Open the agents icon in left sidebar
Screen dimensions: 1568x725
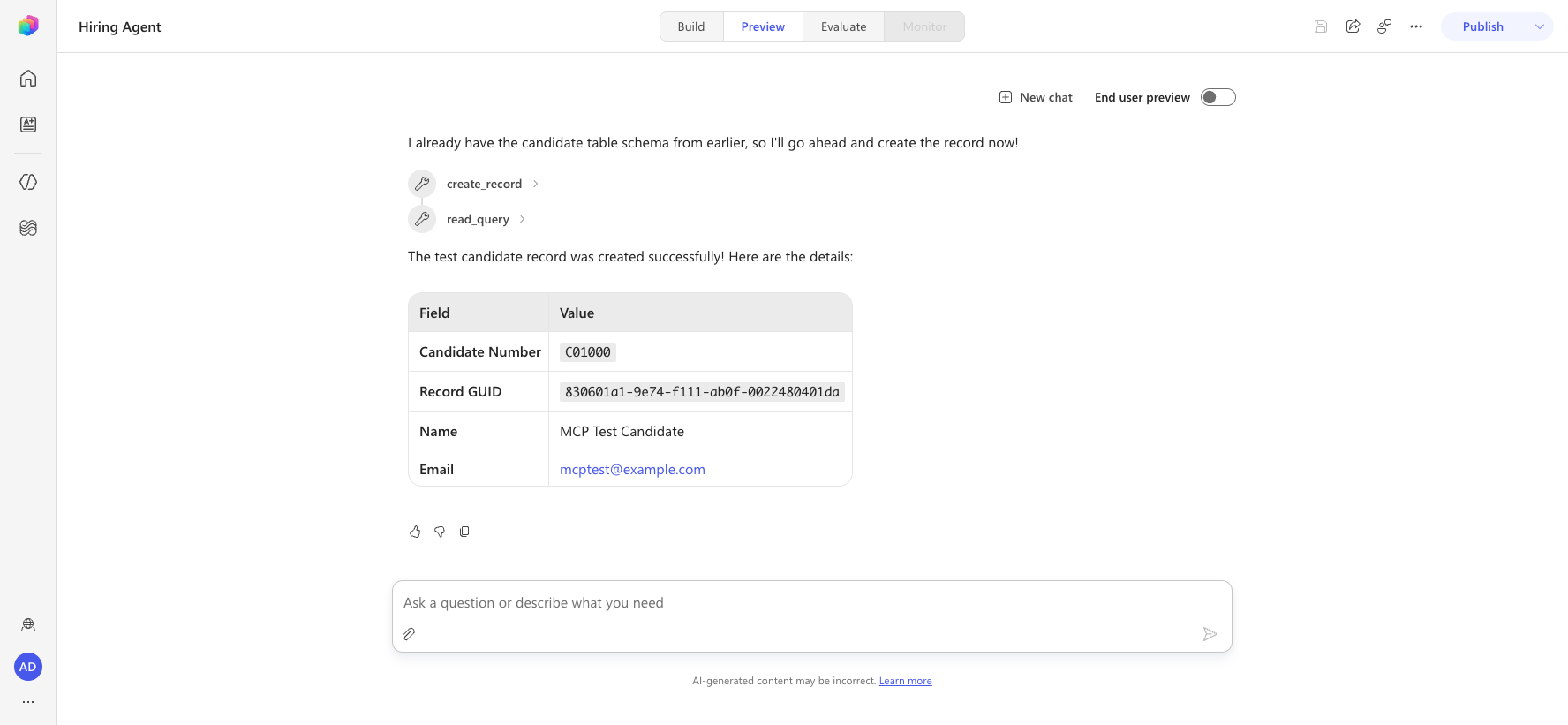pos(28,125)
